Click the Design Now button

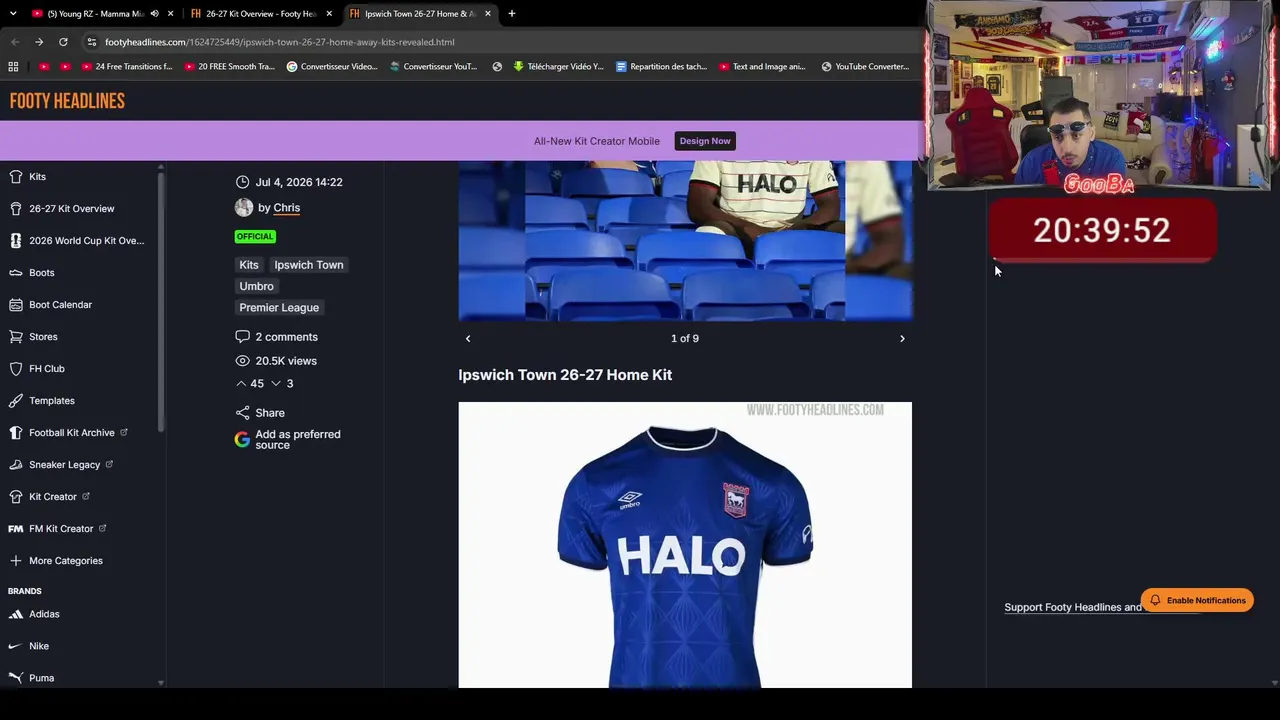705,141
